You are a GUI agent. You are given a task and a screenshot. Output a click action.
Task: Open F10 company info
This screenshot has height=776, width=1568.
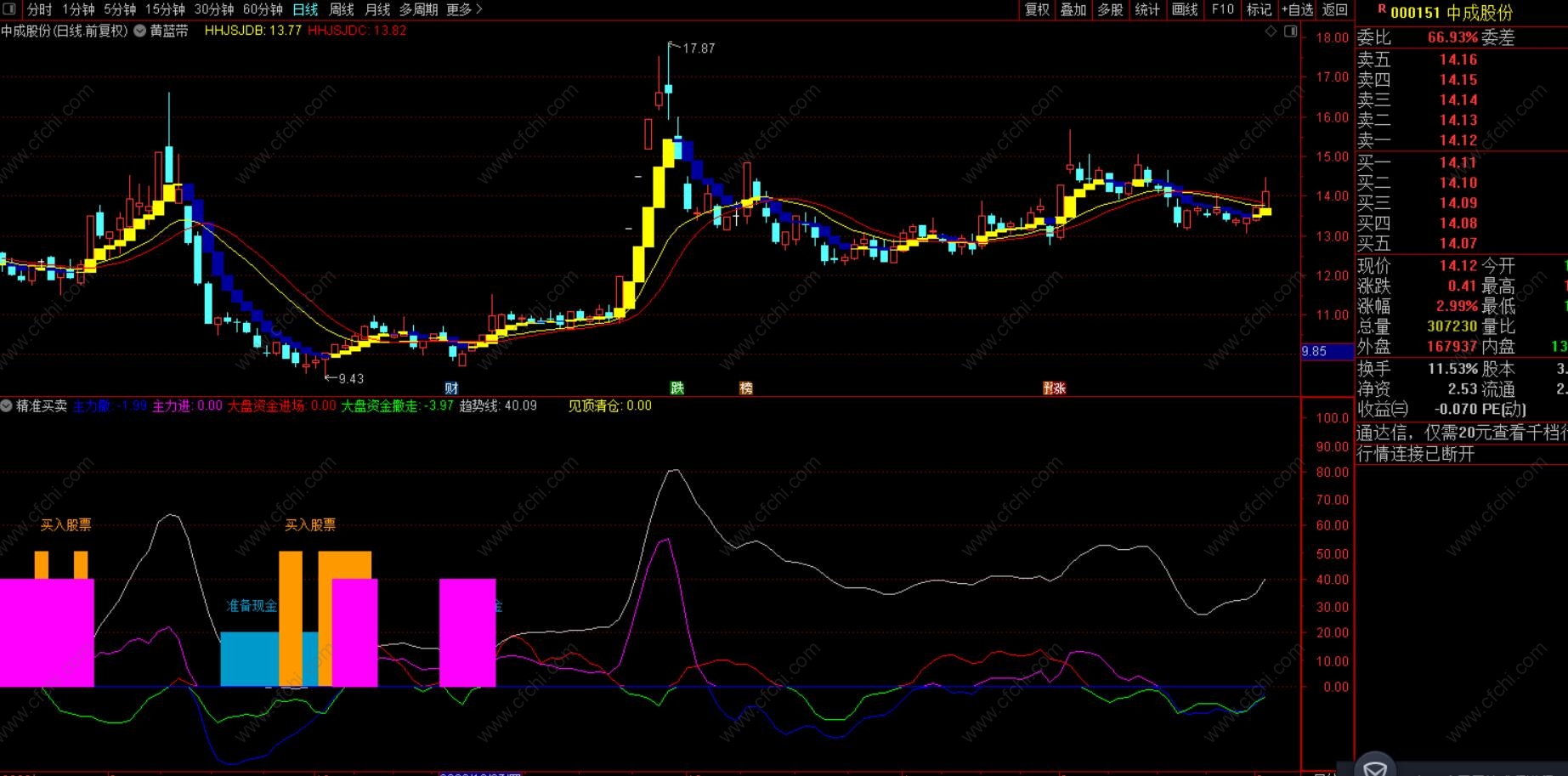1223,9
